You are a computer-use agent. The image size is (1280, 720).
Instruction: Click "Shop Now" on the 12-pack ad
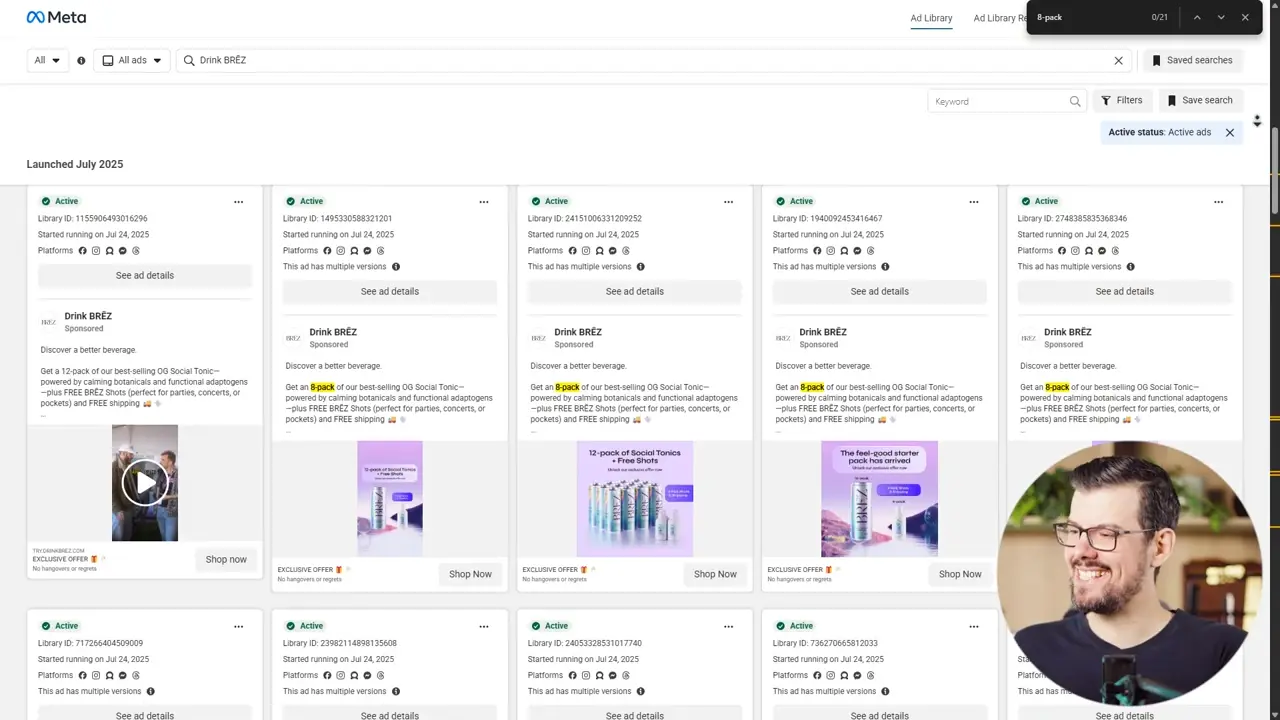(715, 574)
